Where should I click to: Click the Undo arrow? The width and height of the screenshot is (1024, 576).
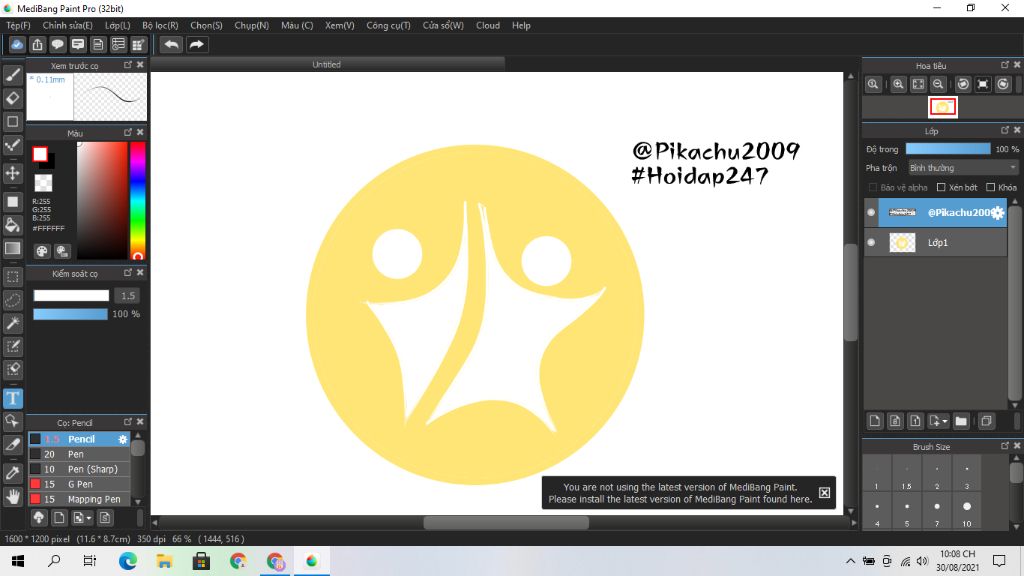(172, 44)
